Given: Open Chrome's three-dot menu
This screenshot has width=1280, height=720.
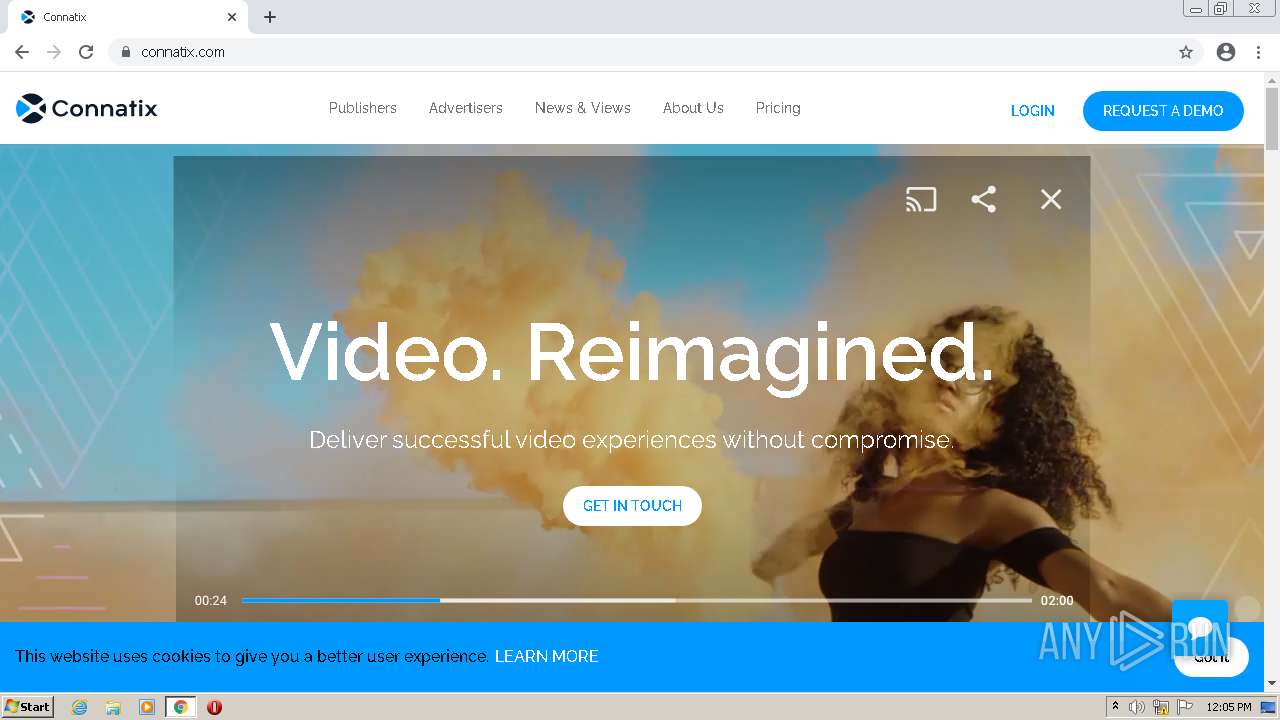Looking at the screenshot, I should click(x=1259, y=52).
